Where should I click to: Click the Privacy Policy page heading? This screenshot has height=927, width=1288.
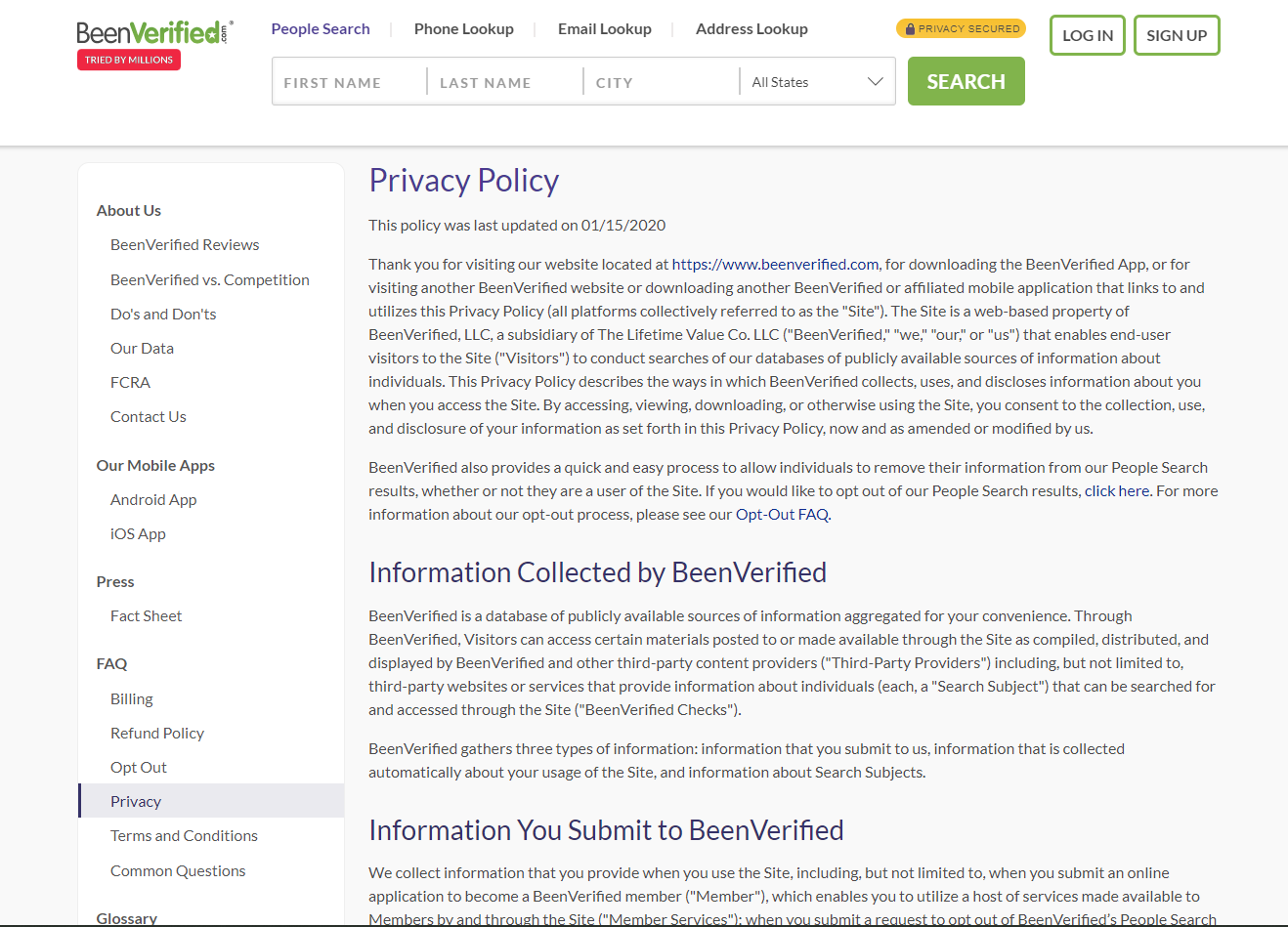[x=463, y=181]
